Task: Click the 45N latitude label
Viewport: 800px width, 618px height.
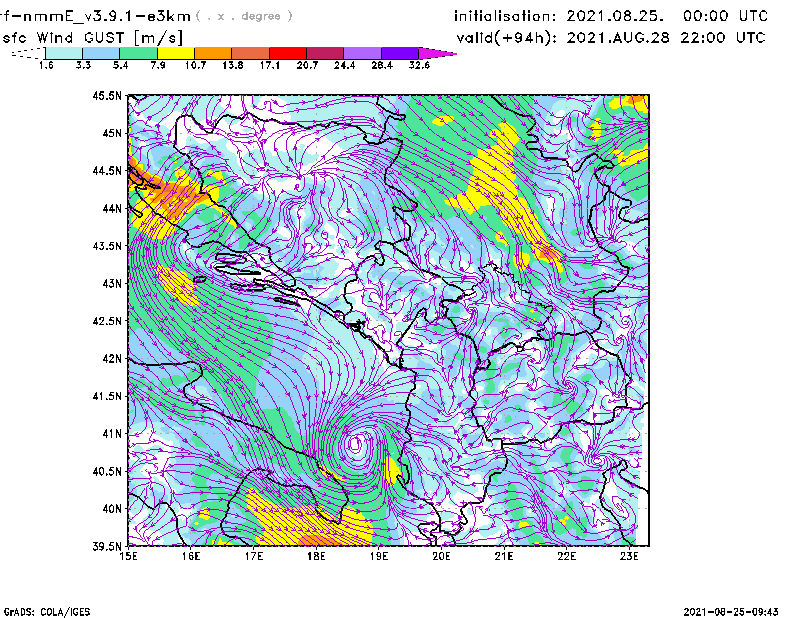Action: (x=112, y=133)
